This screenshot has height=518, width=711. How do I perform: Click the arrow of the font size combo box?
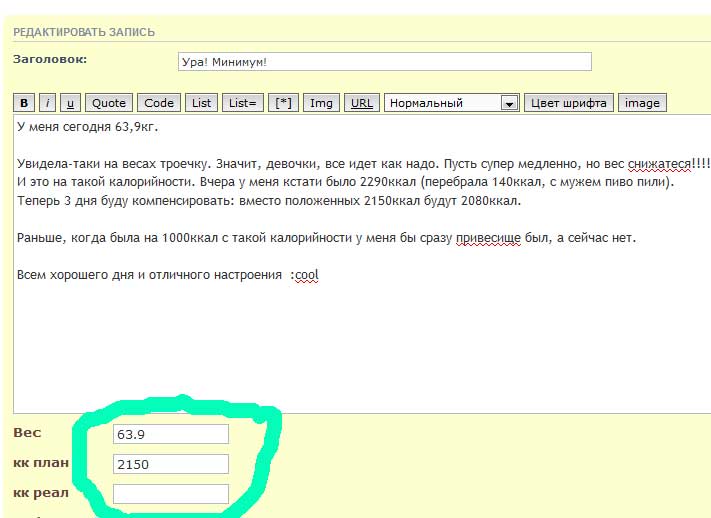pyautogui.click(x=509, y=103)
